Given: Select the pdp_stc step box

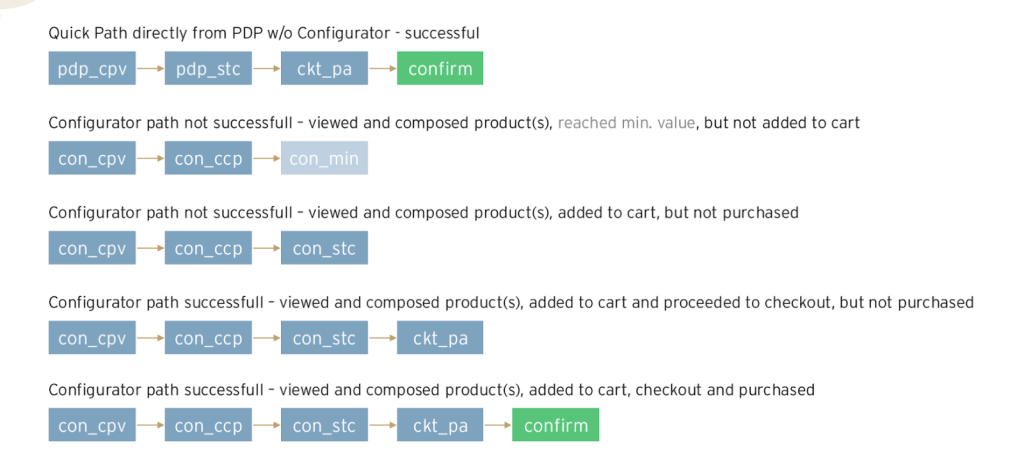Looking at the screenshot, I should [208, 69].
